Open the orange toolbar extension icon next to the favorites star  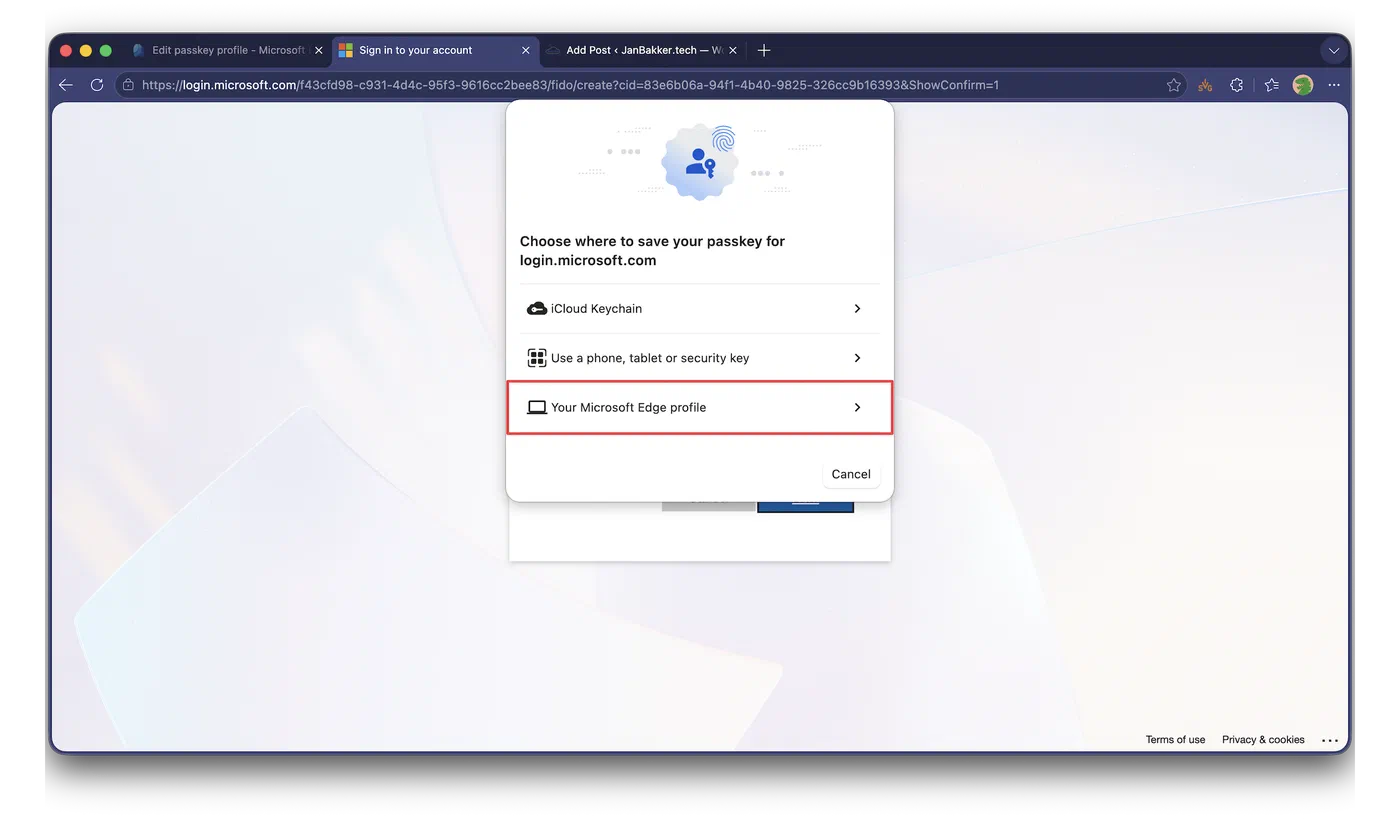pos(1205,85)
